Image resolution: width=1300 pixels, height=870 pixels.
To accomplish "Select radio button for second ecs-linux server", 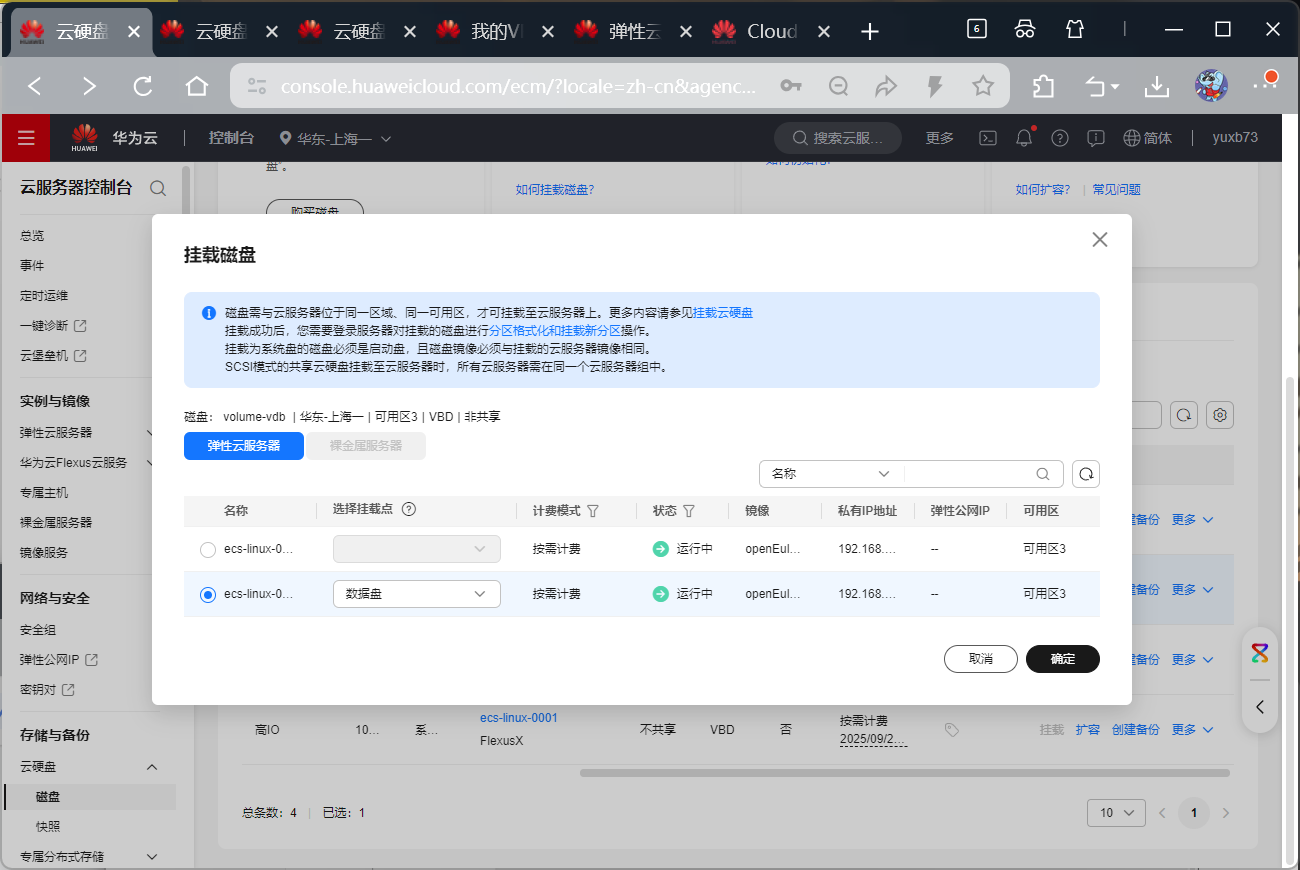I will pos(208,594).
